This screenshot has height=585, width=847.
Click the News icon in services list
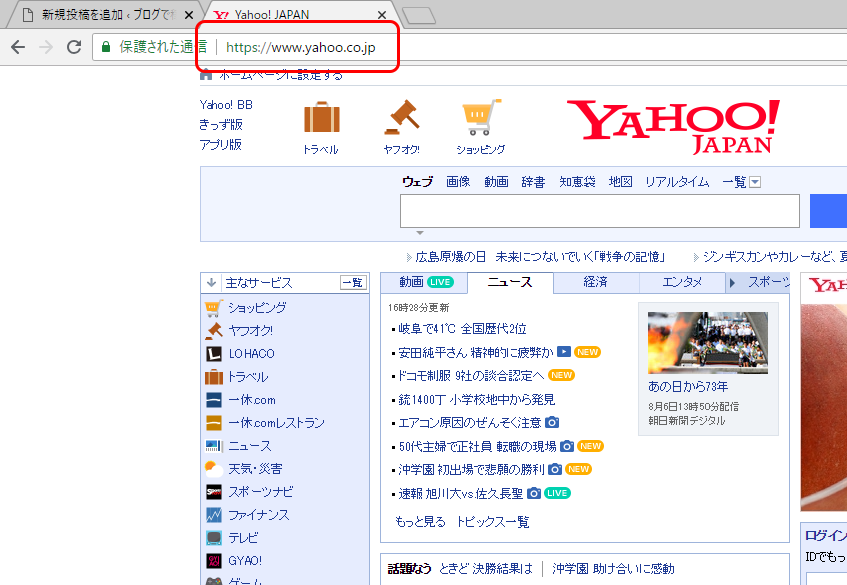click(214, 446)
